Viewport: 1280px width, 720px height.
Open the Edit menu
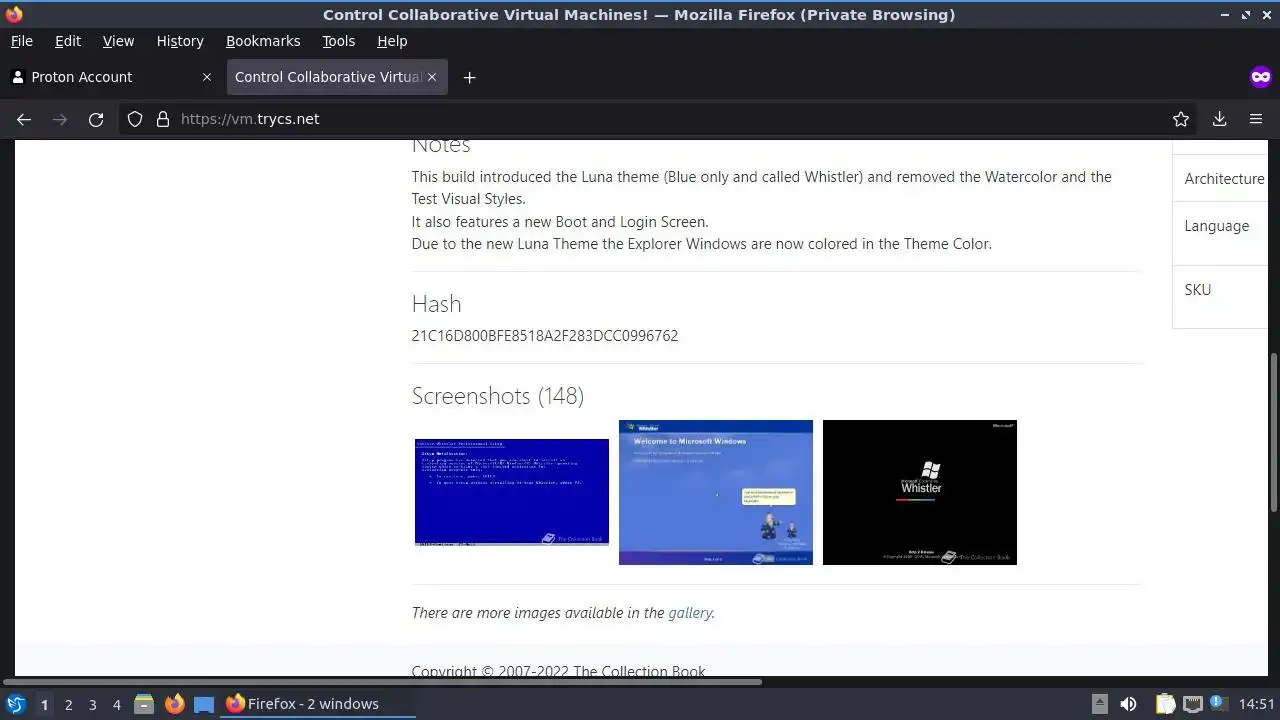68,41
